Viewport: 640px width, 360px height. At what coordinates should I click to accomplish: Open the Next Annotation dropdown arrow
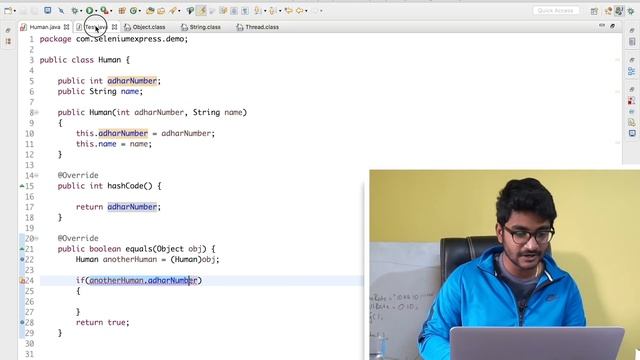click(x=265, y=11)
